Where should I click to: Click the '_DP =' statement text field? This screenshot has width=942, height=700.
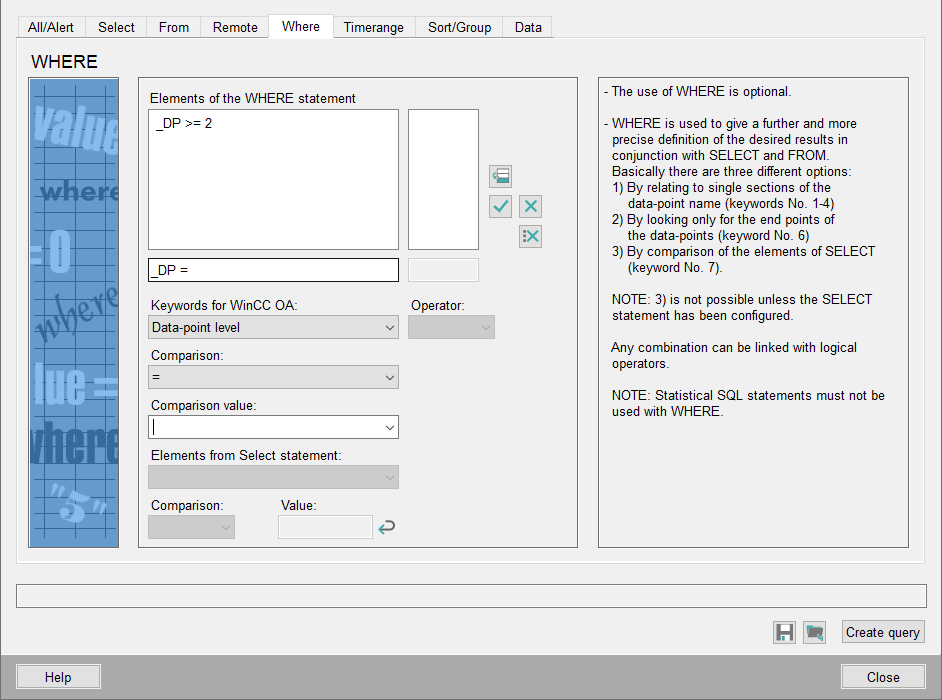tap(273, 270)
